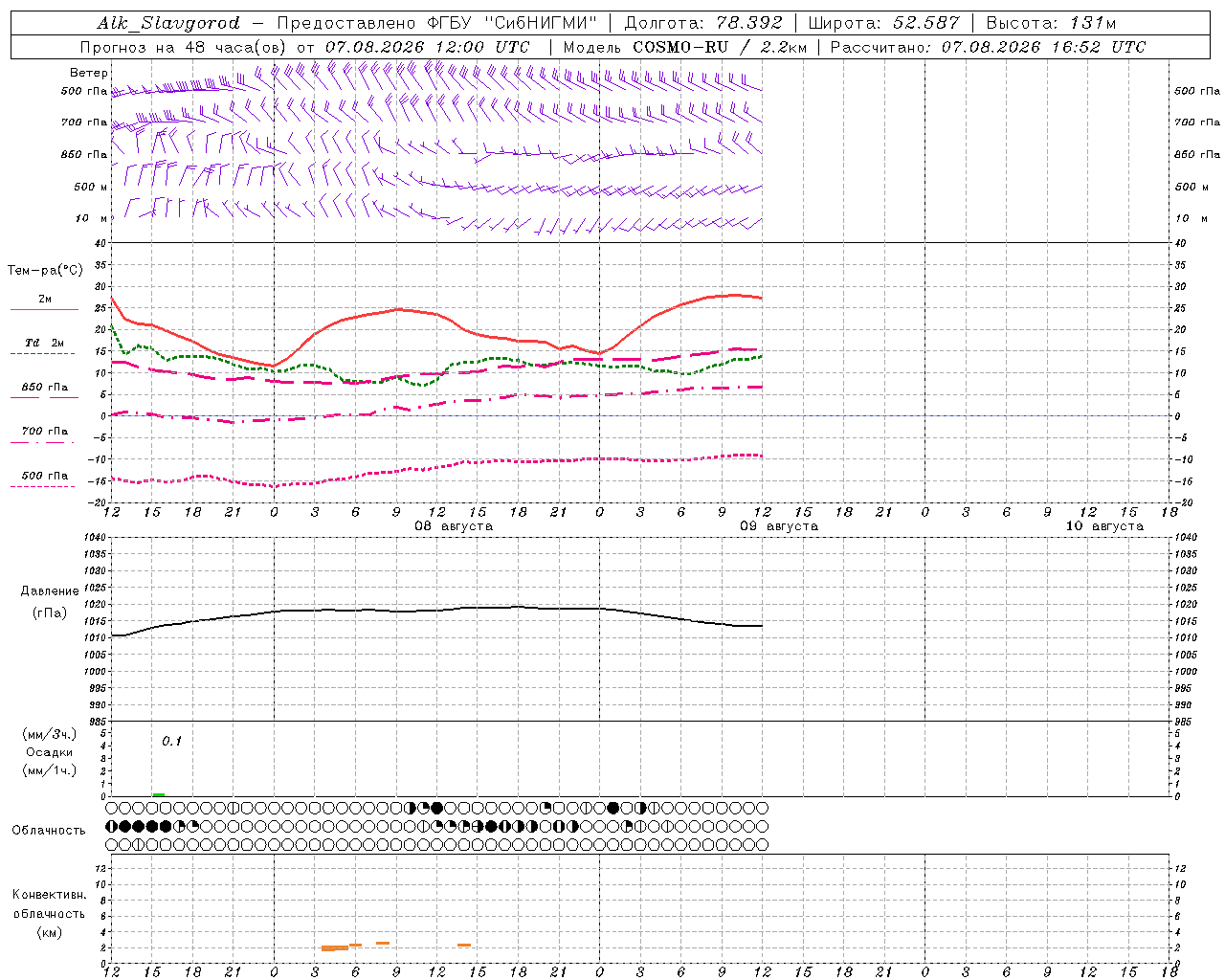Click the red 2m temperature legend line

click(x=44, y=309)
